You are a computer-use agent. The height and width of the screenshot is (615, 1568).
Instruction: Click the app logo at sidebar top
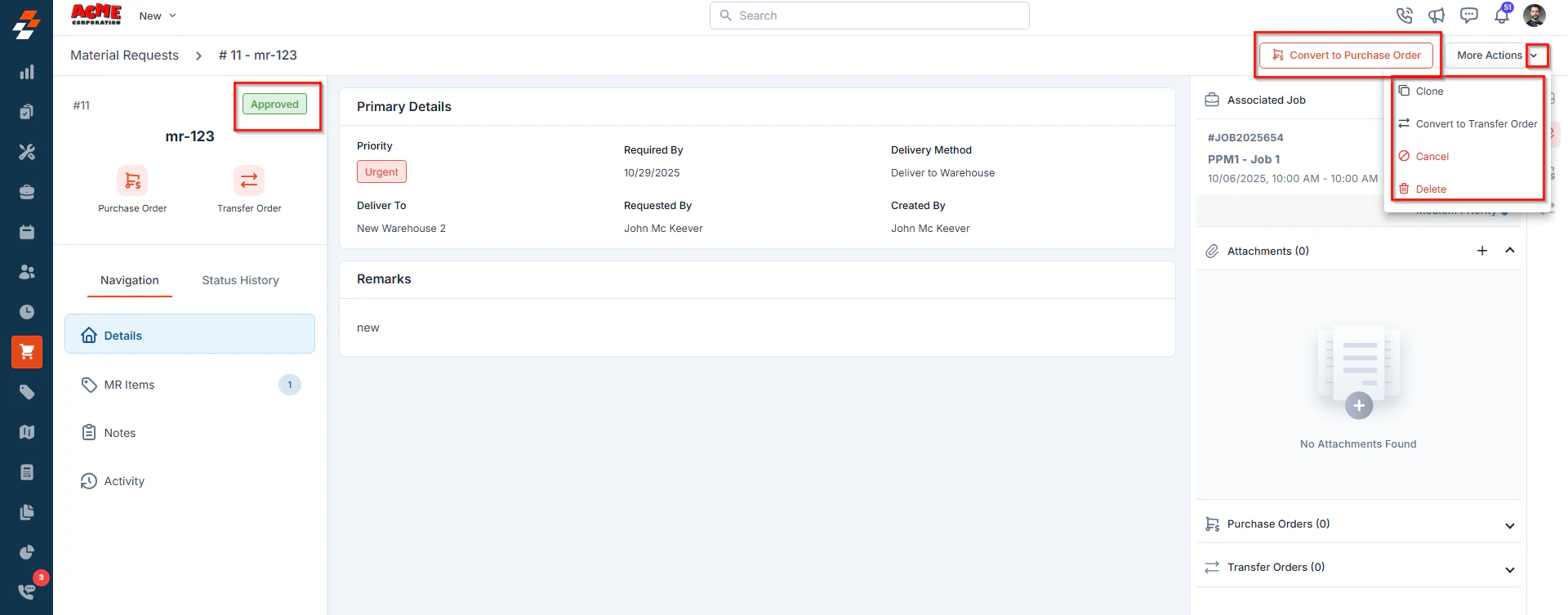26,25
